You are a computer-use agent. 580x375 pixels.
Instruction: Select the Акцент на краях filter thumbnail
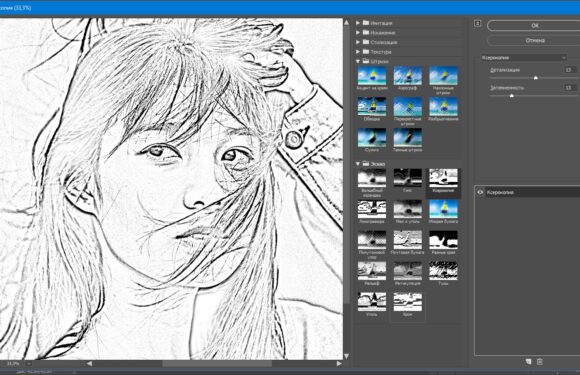pyautogui.click(x=372, y=76)
